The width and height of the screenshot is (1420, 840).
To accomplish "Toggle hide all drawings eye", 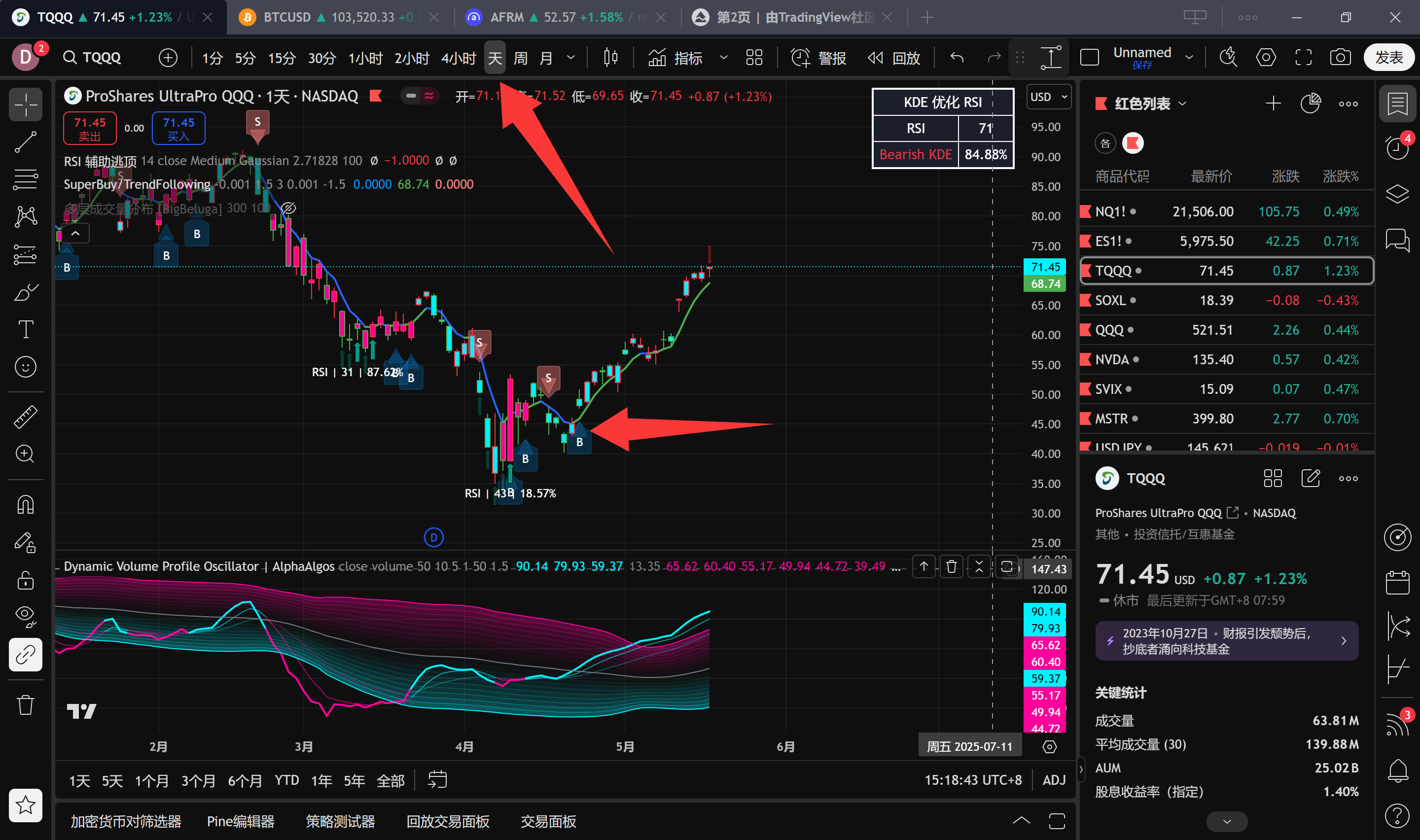I will point(26,616).
